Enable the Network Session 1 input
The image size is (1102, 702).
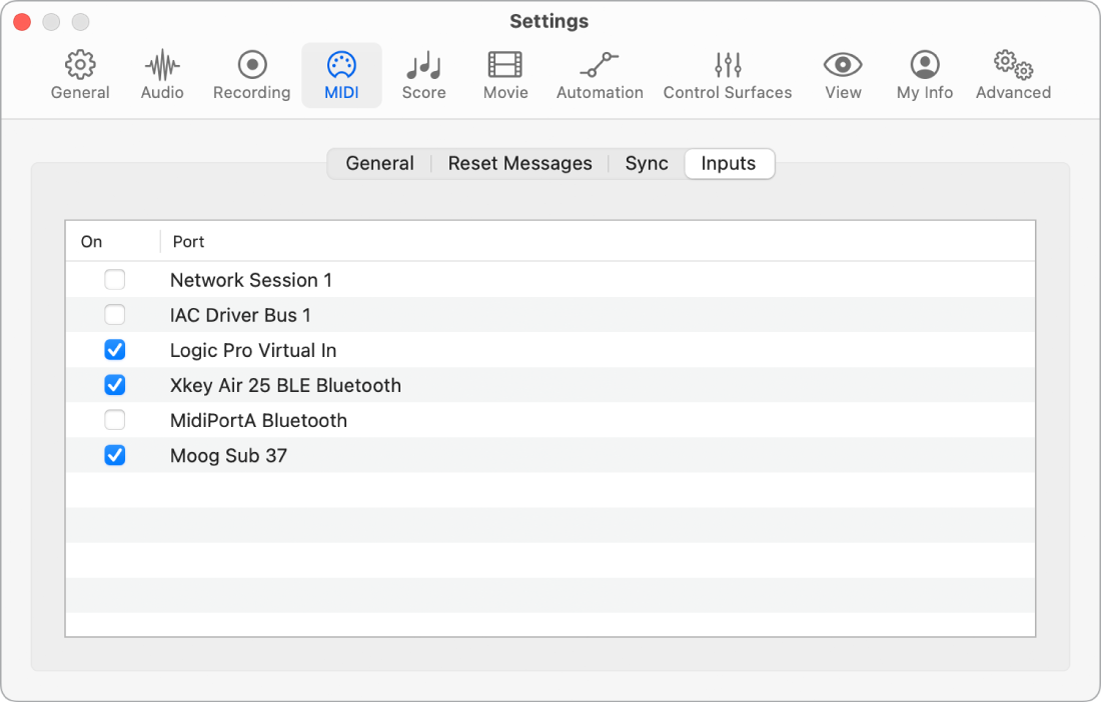point(114,280)
